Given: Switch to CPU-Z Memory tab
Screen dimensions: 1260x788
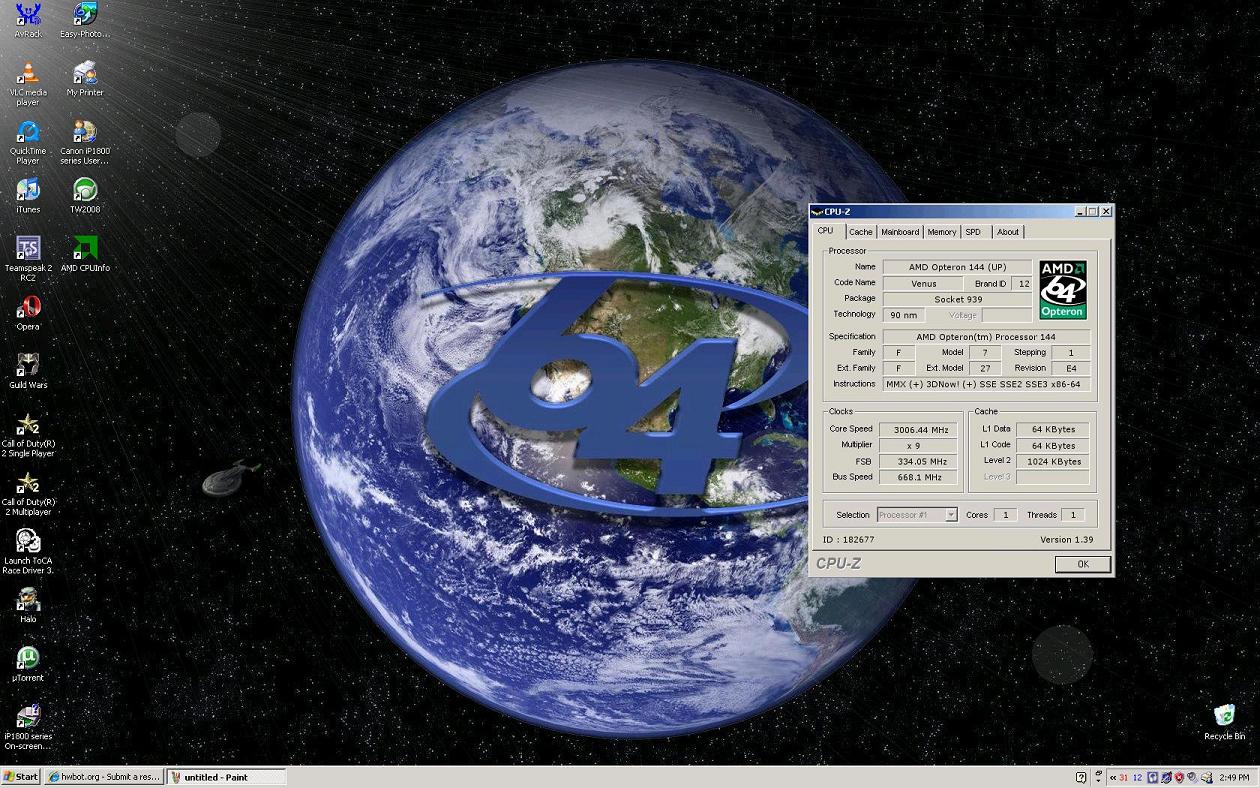Looking at the screenshot, I should click(x=941, y=232).
